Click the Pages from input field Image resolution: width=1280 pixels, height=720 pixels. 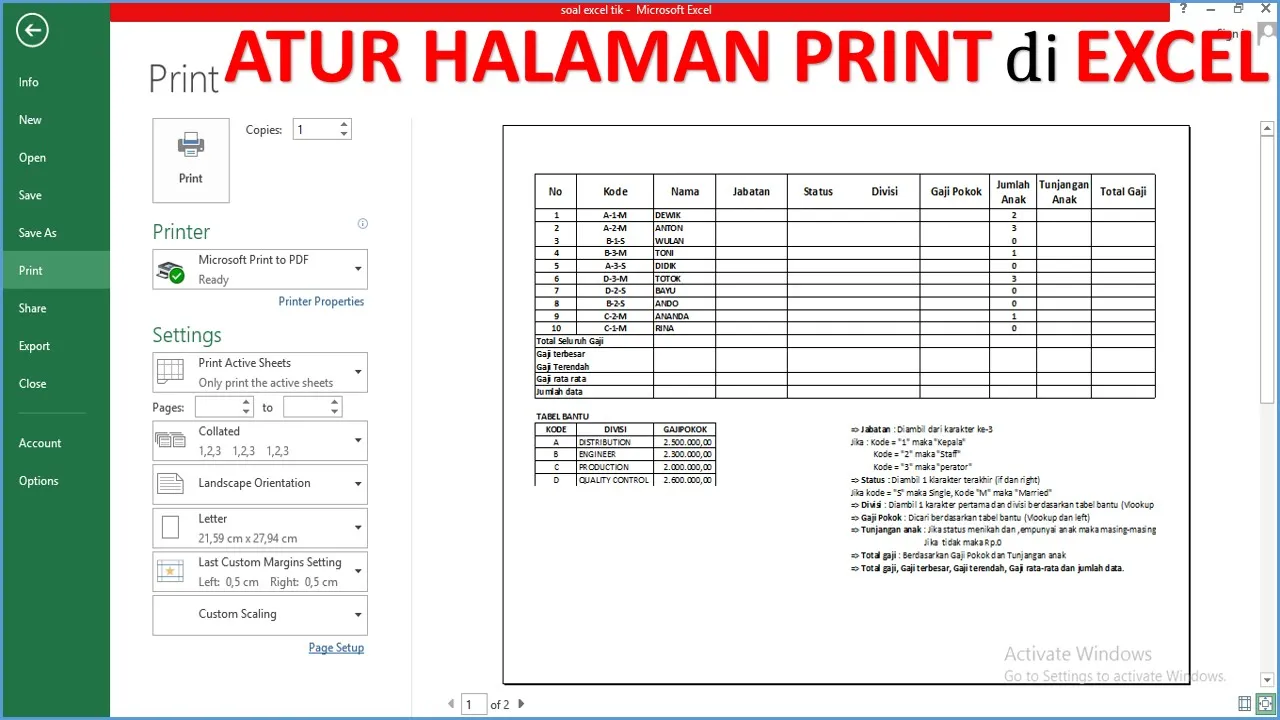(218, 407)
